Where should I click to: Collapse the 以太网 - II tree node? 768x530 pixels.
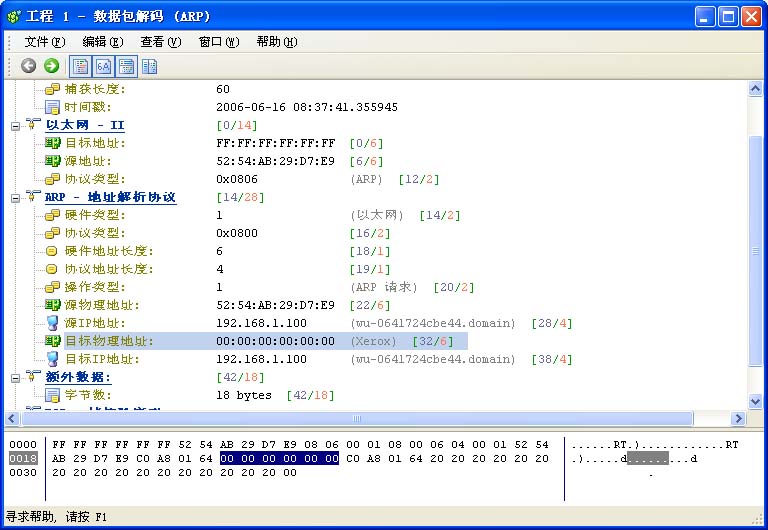pos(16,126)
